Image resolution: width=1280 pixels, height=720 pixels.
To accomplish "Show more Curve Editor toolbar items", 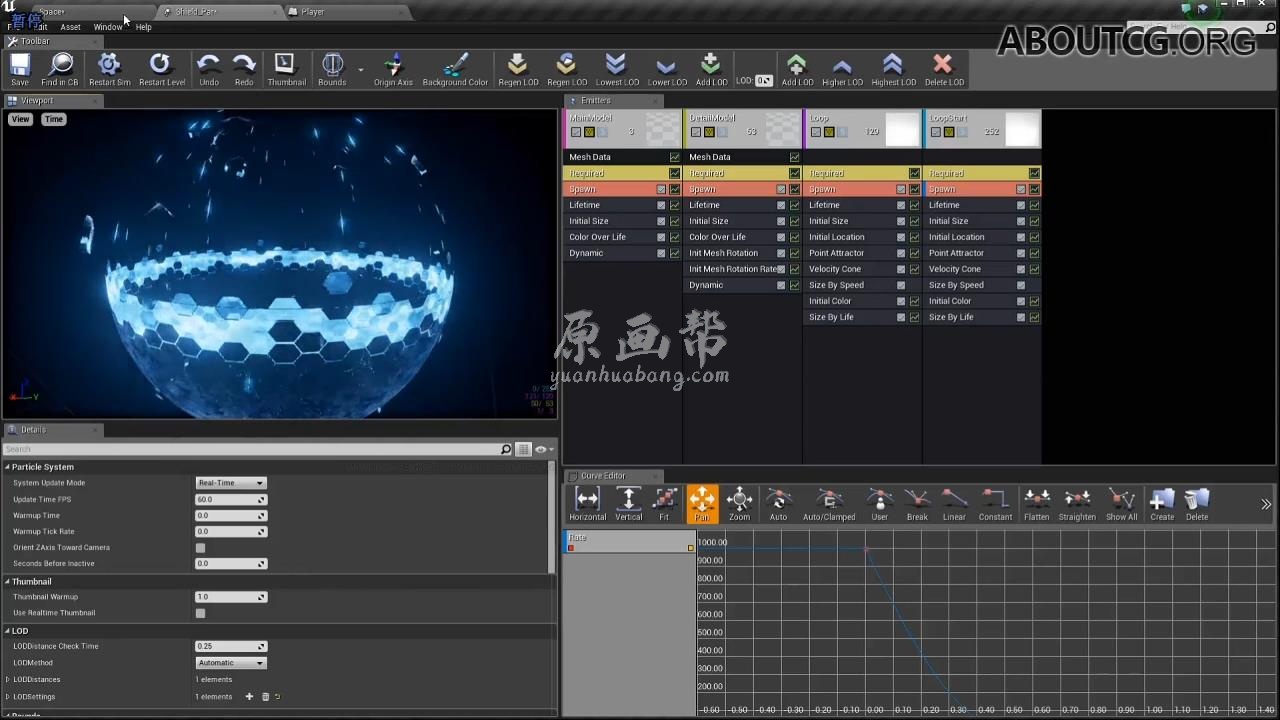I will click(1266, 504).
